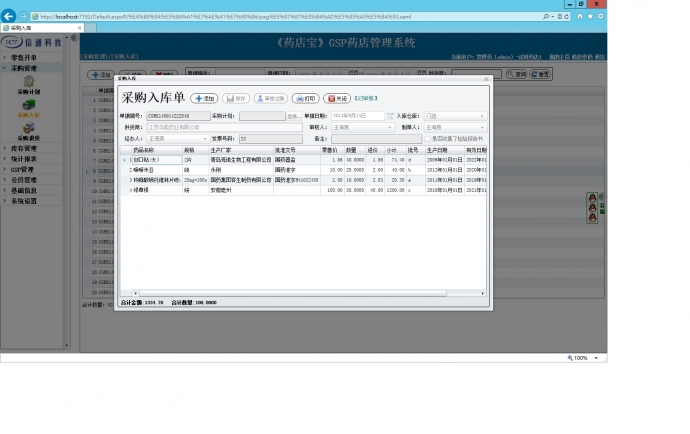Click the browser settings gear icon
690x434 pixels.
point(600,16)
